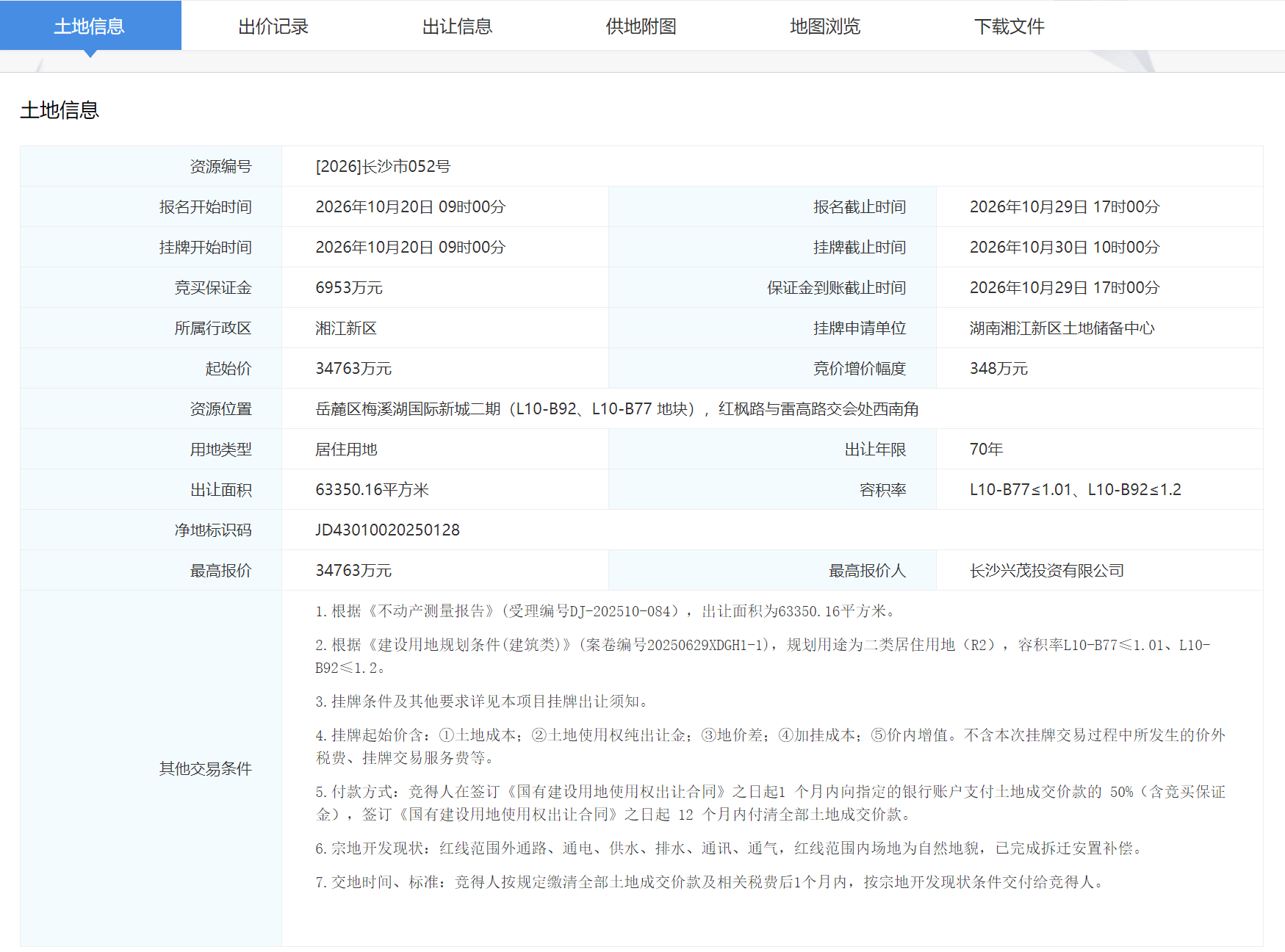Select land type 居住用地
Viewport: 1285px width, 952px height.
[346, 450]
